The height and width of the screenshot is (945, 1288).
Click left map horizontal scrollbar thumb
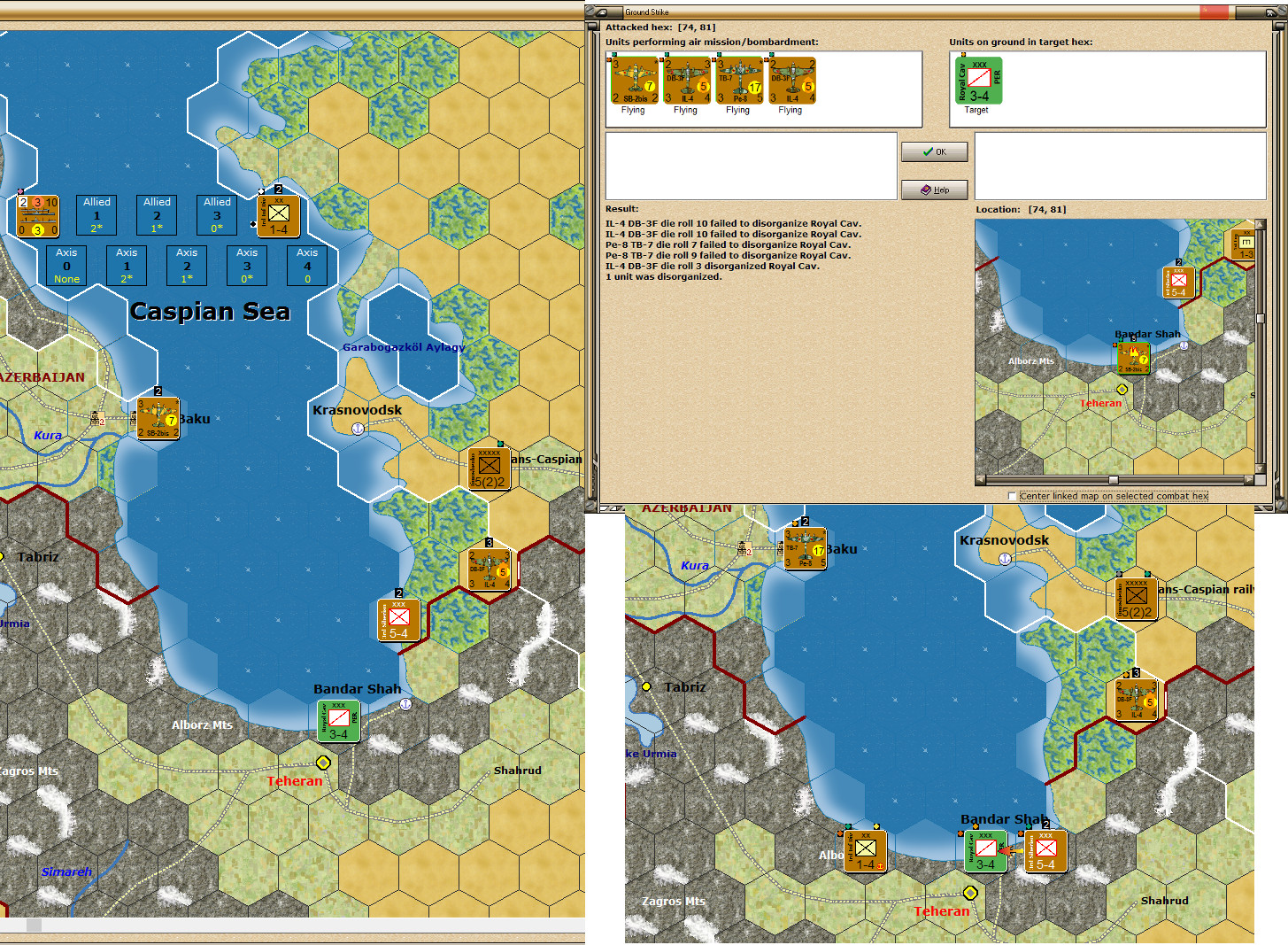coord(34,925)
